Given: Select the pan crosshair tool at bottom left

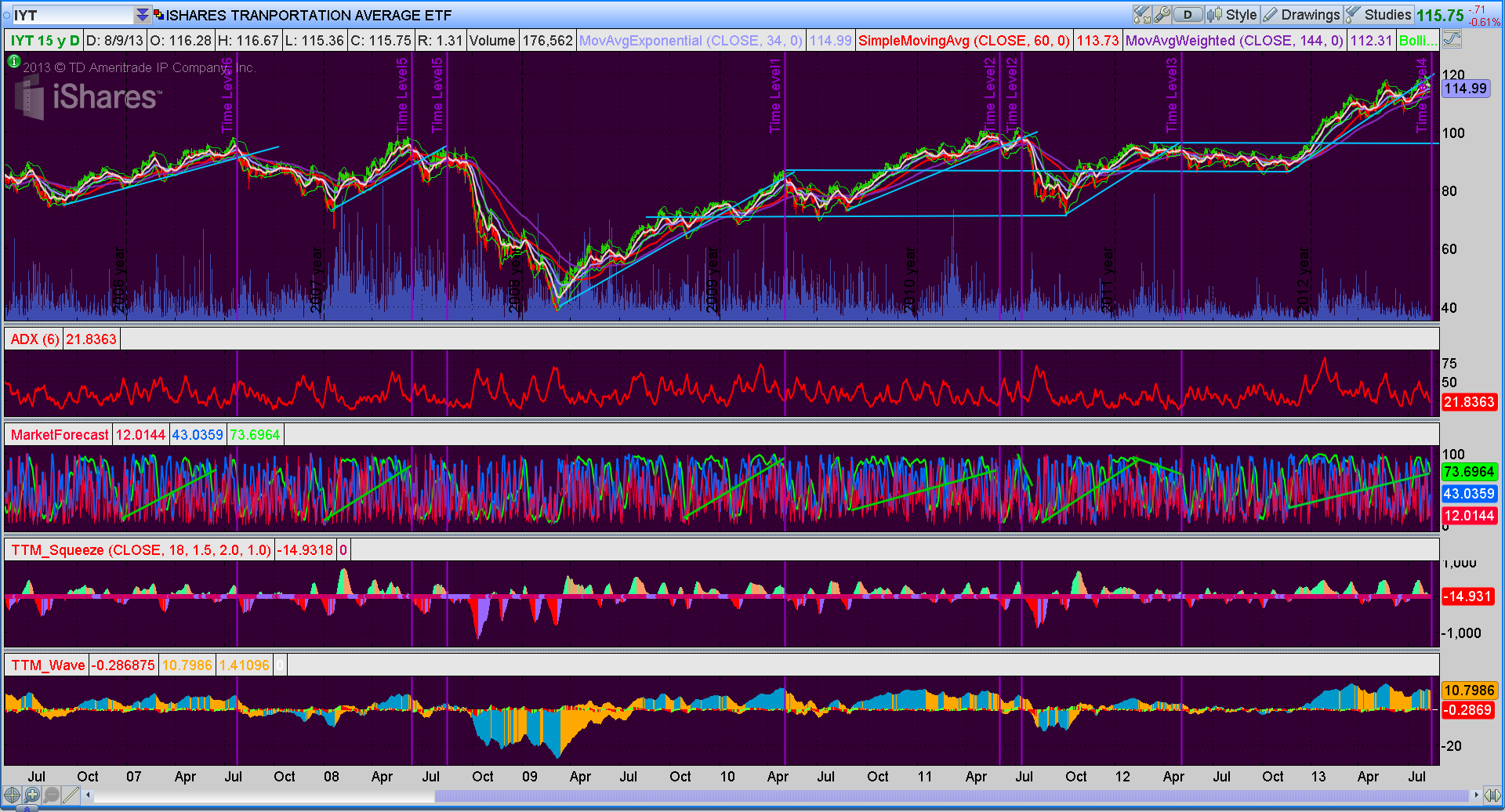Looking at the screenshot, I should click(12, 795).
